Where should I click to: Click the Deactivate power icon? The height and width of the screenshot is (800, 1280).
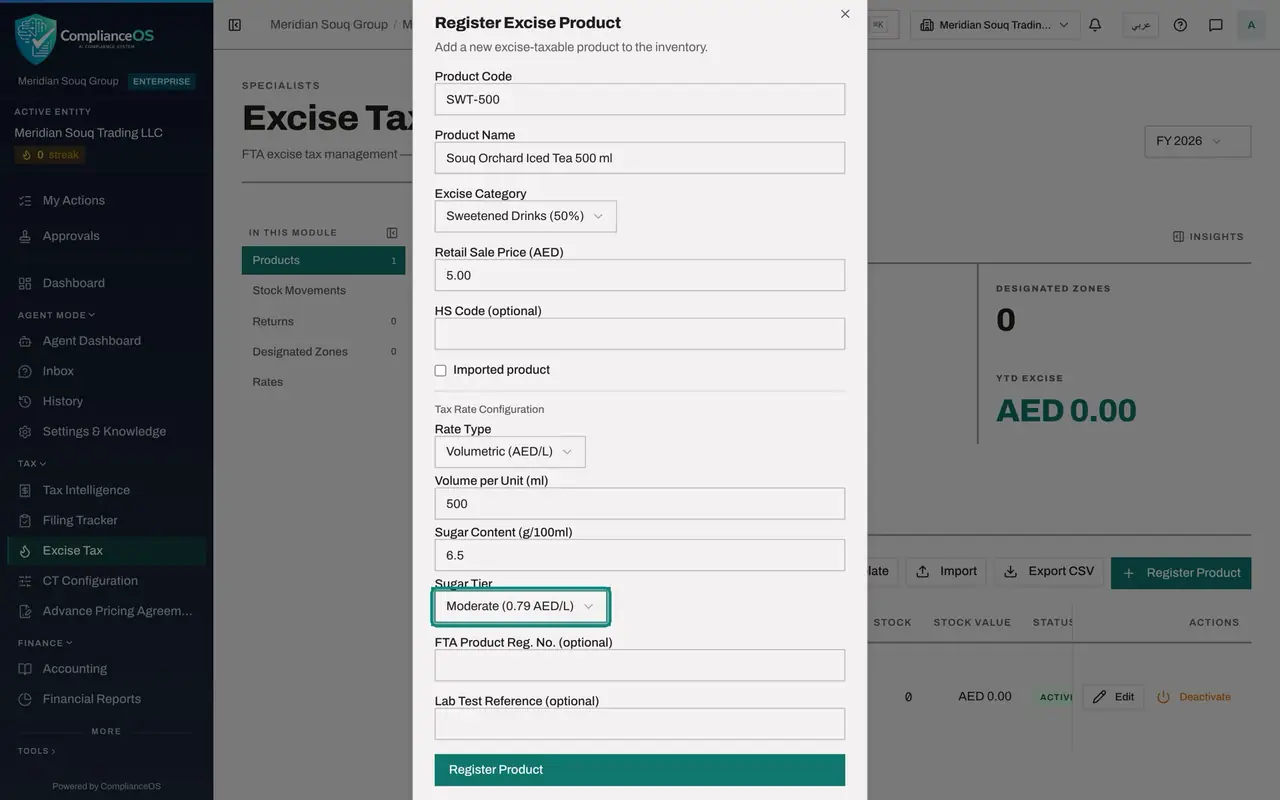coord(1163,697)
